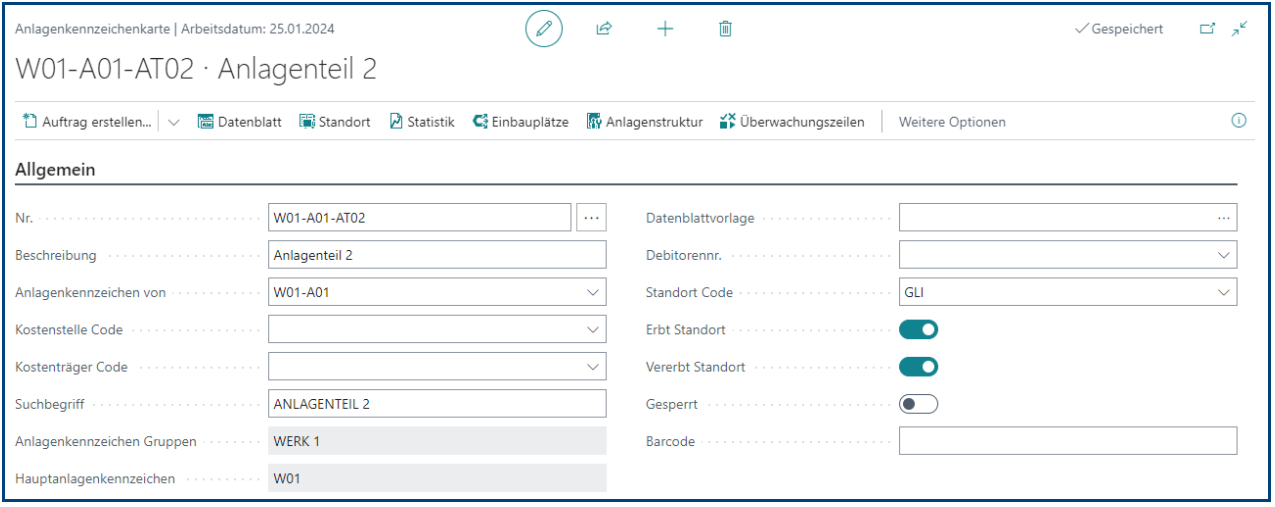
Task: Click the Barcode input field
Action: [1068, 441]
